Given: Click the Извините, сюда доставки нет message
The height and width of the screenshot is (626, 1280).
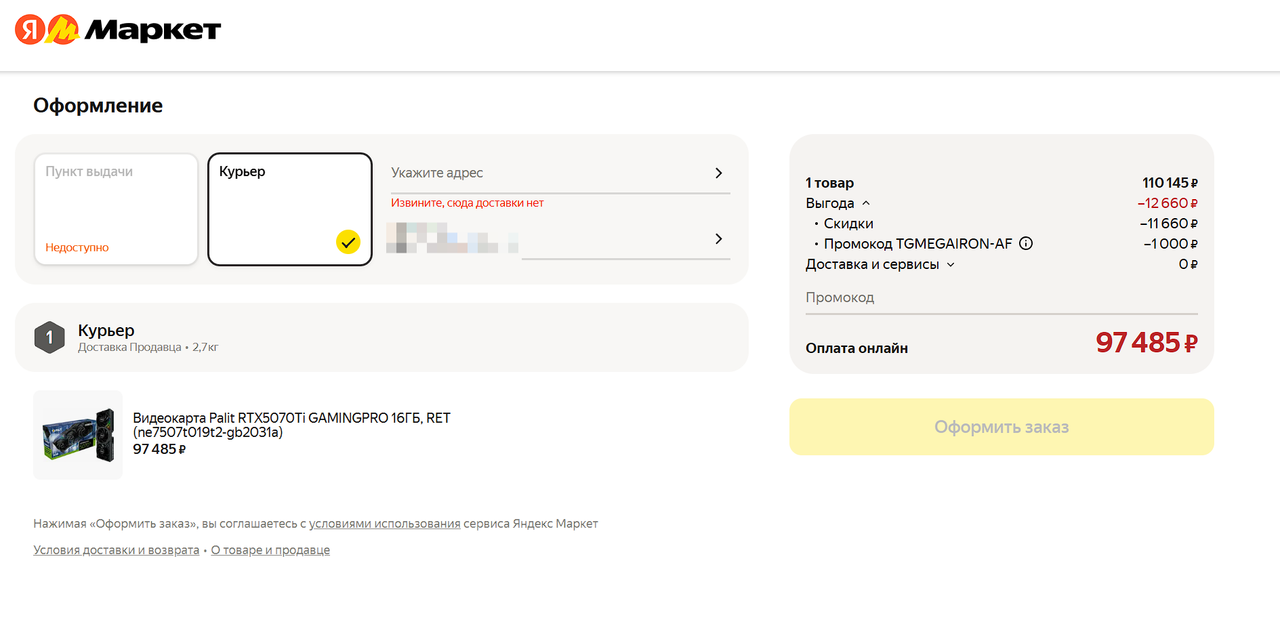Looking at the screenshot, I should click(467, 203).
